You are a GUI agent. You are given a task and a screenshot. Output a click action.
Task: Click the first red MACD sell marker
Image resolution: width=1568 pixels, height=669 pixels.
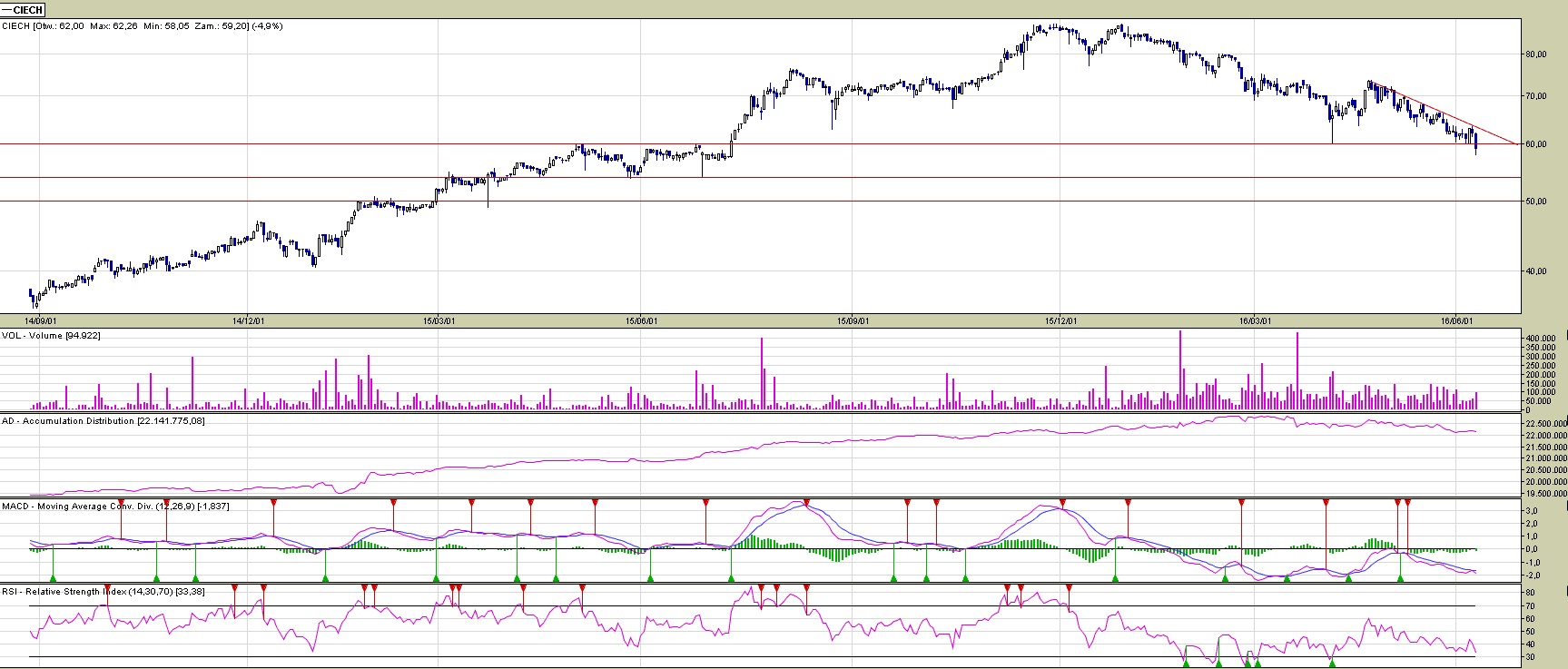[121, 502]
